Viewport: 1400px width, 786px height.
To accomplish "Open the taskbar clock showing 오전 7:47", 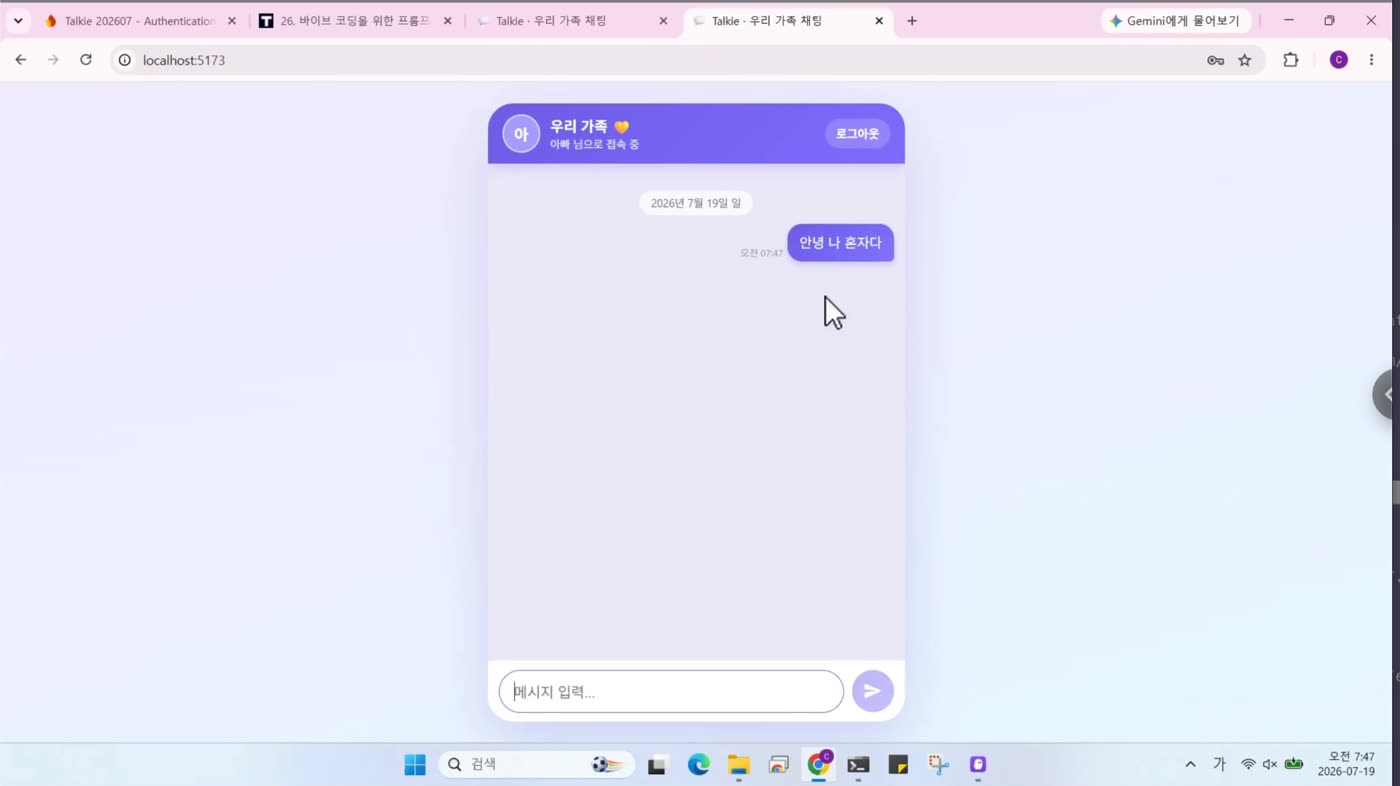I will click(1346, 764).
